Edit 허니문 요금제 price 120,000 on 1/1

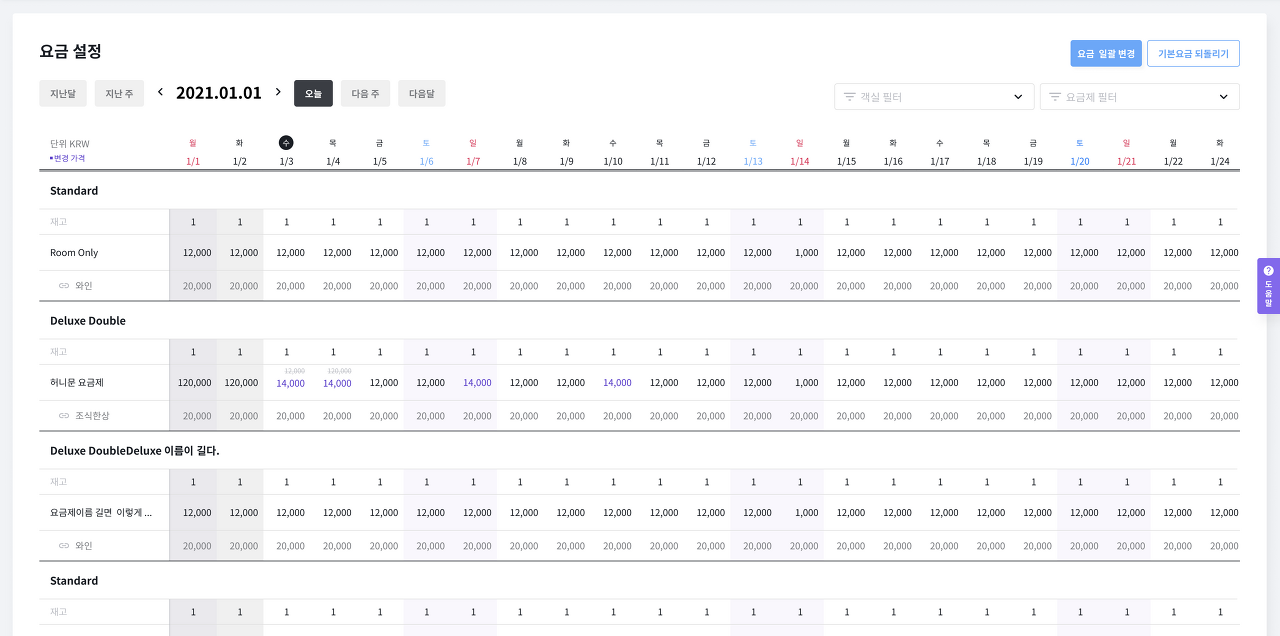coord(194,383)
